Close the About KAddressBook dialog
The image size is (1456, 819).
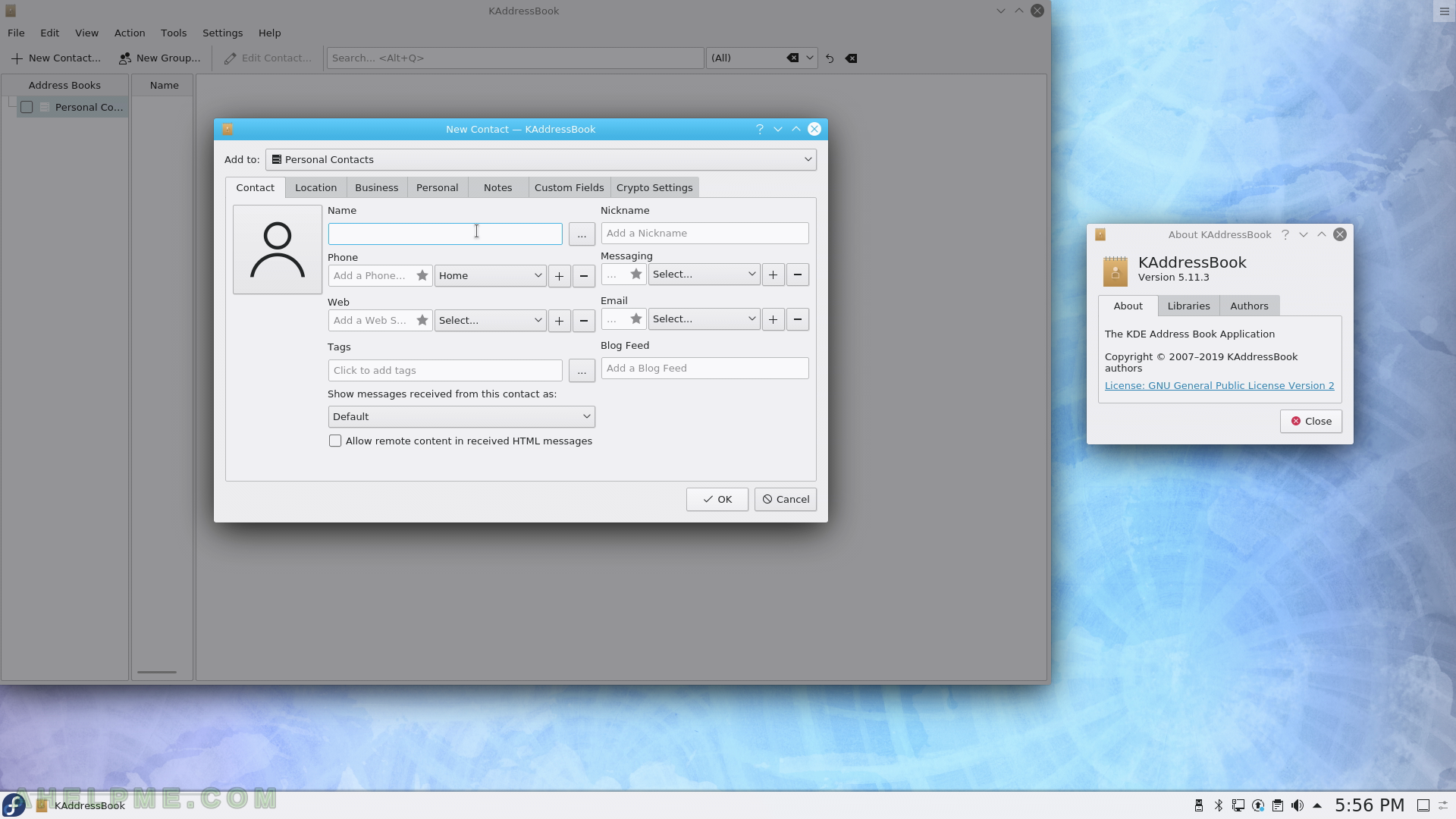[x=1310, y=421]
